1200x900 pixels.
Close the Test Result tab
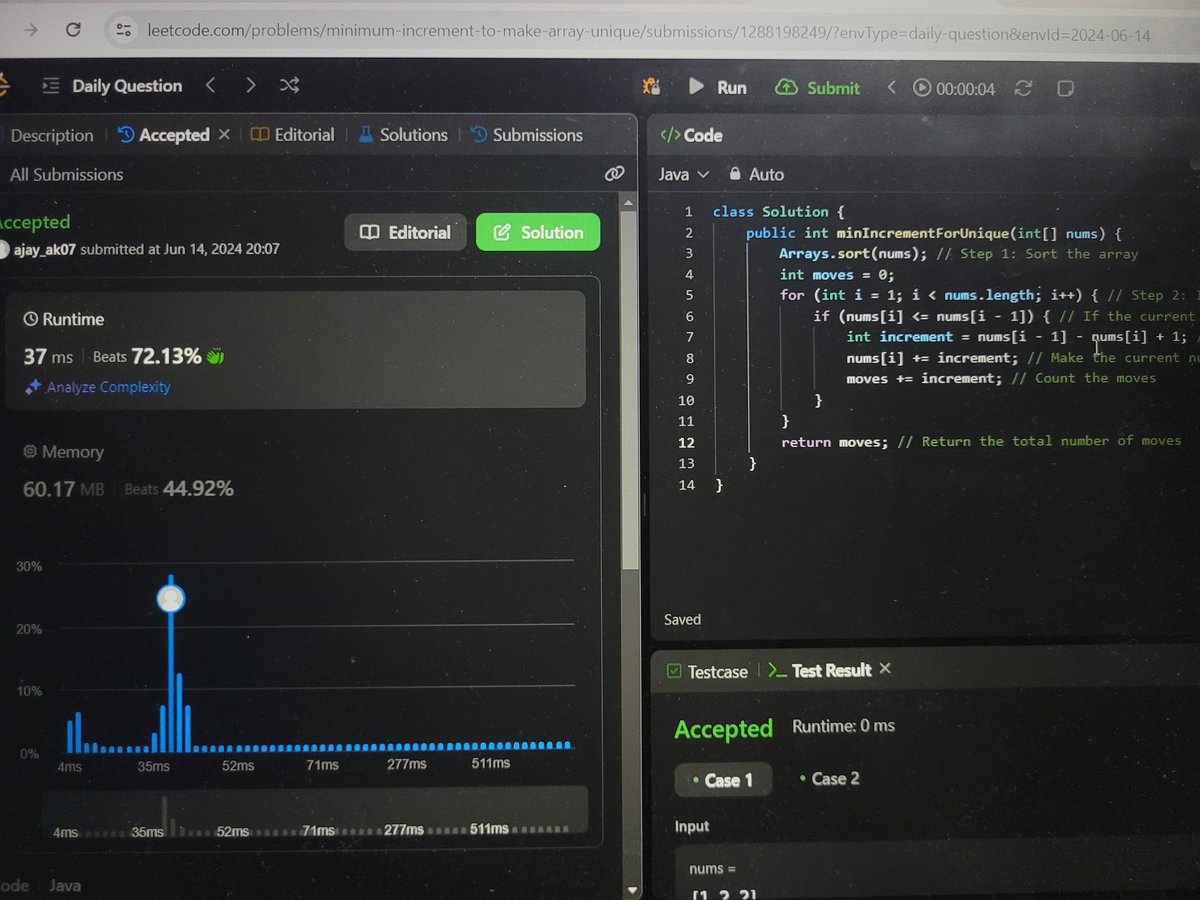coord(884,669)
